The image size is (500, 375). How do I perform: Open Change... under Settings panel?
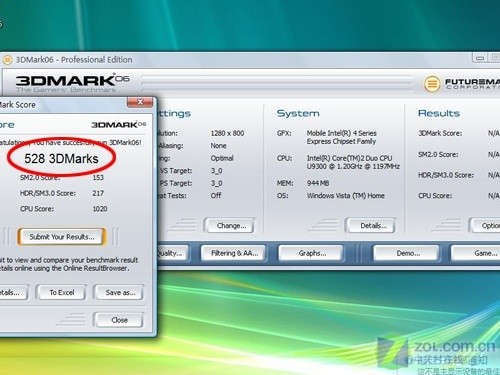pos(230,226)
